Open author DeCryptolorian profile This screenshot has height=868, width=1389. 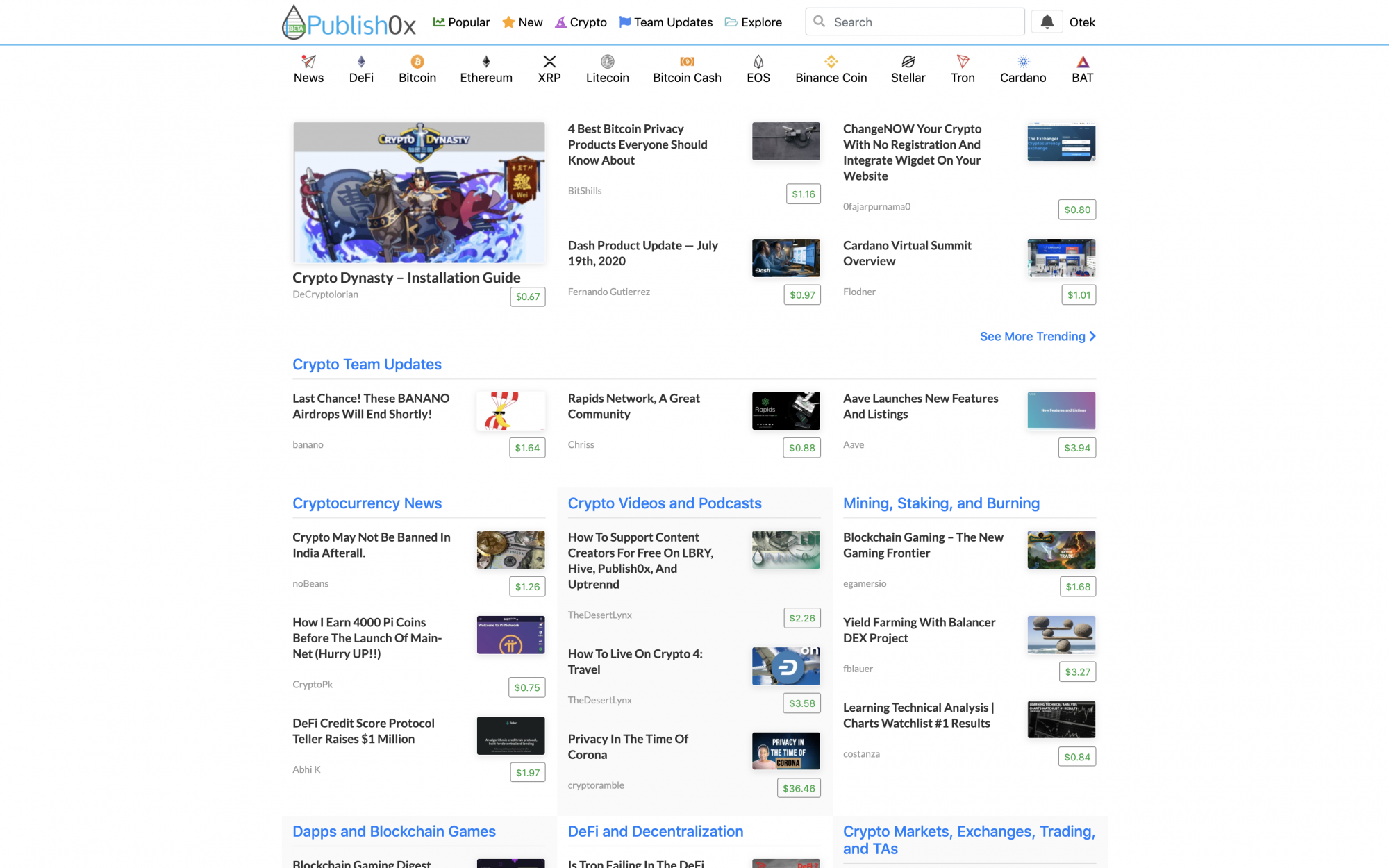click(x=325, y=294)
